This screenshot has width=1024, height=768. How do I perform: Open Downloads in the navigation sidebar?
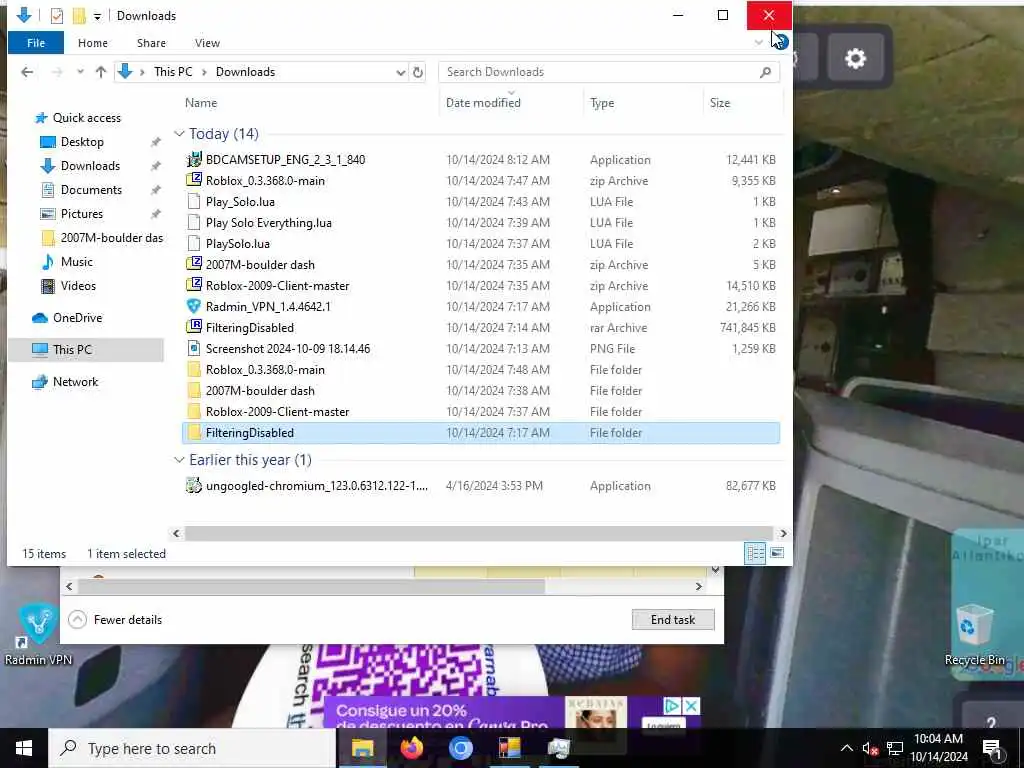[90, 166]
